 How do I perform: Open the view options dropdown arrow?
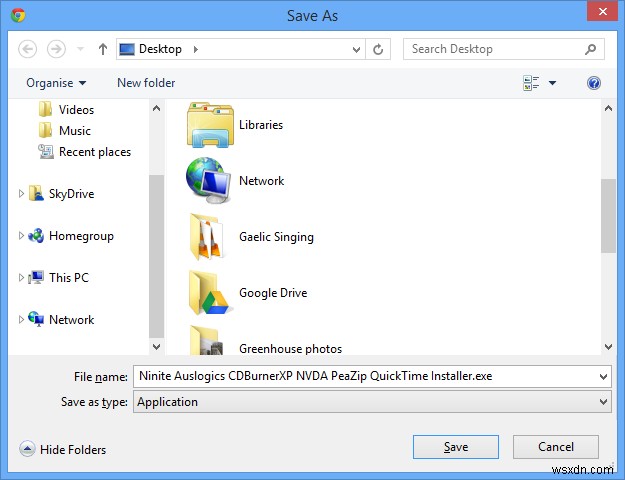552,83
